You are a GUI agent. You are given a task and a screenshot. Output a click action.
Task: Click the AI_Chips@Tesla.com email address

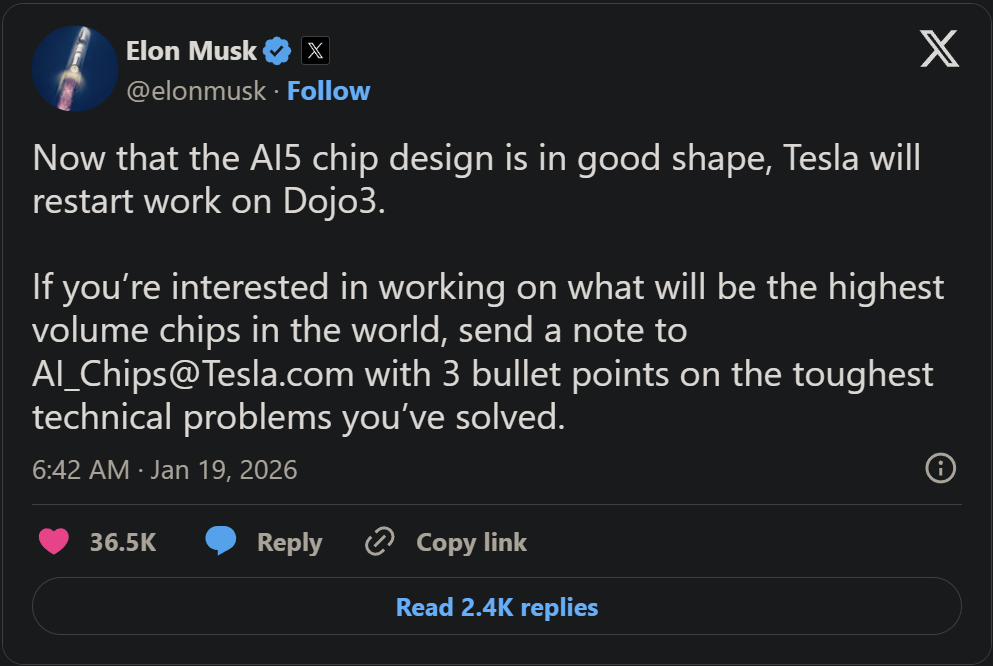(193, 374)
